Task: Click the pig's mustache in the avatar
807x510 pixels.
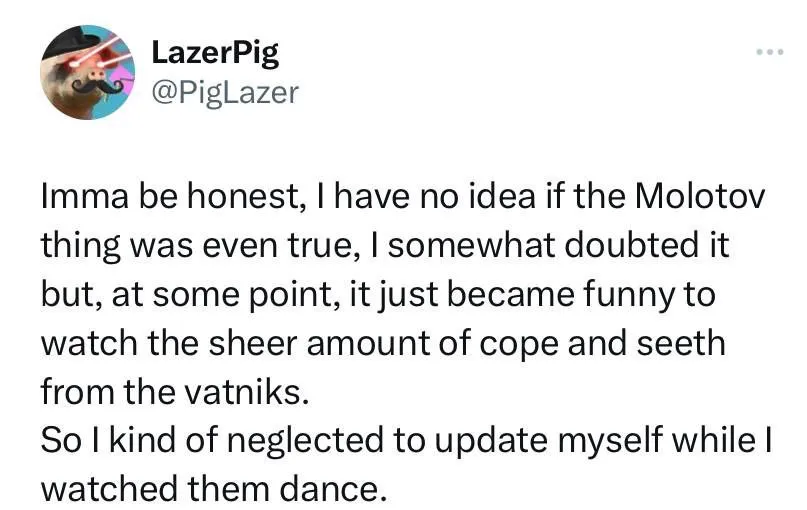Action: click(97, 87)
